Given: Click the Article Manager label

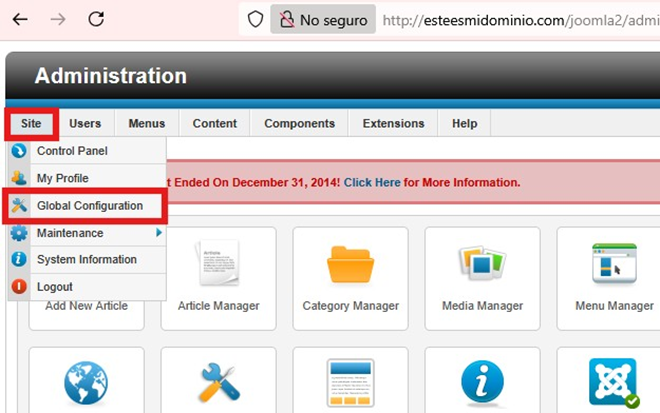Looking at the screenshot, I should (218, 306).
